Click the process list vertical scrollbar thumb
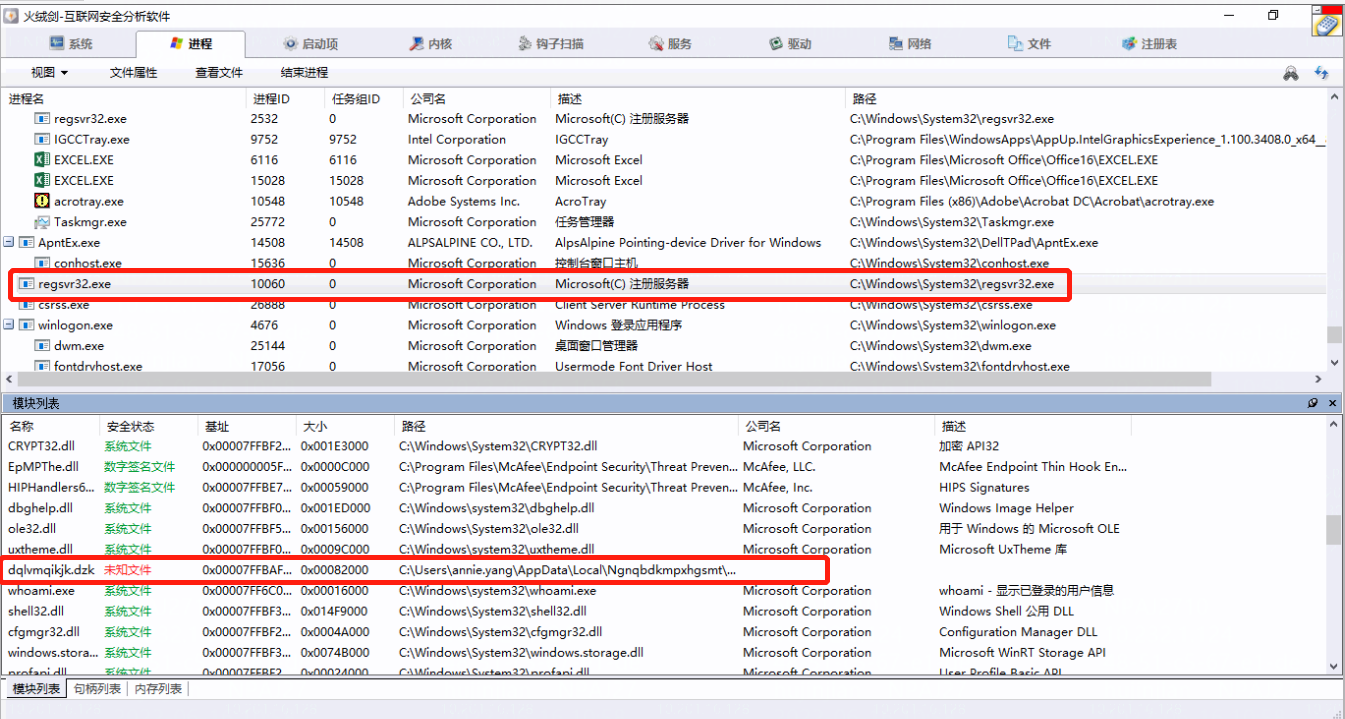The width and height of the screenshot is (1345, 719). pyautogui.click(x=1334, y=334)
